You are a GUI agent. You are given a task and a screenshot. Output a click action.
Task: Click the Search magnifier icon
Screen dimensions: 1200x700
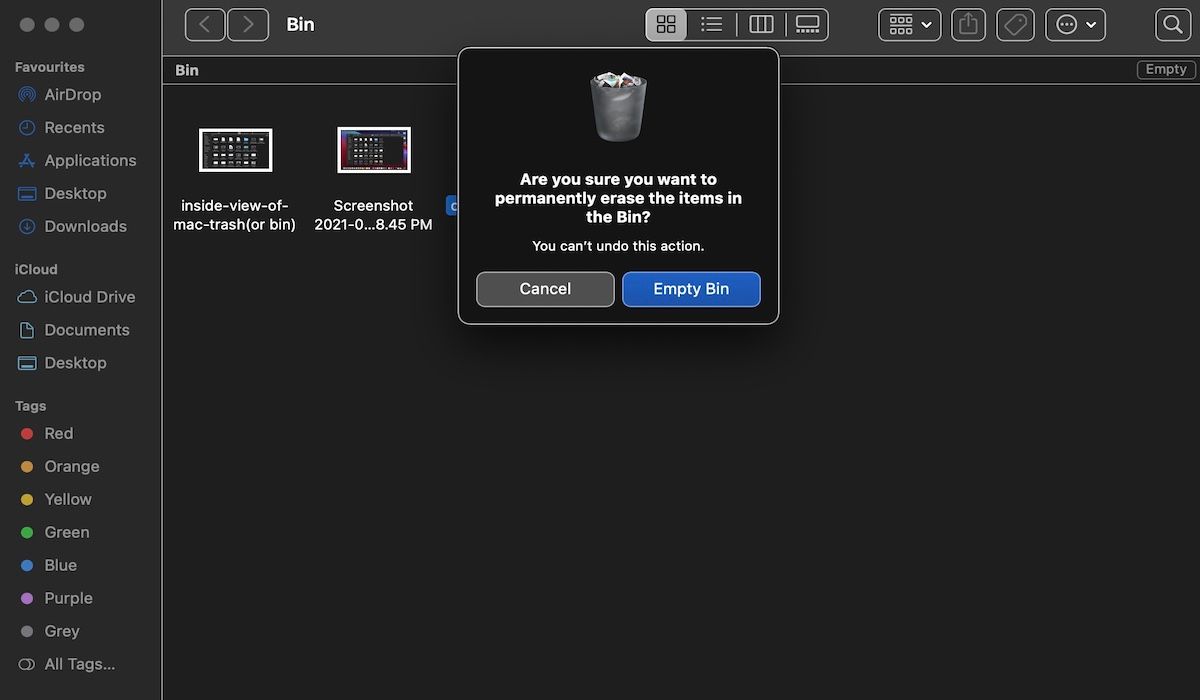1173,24
